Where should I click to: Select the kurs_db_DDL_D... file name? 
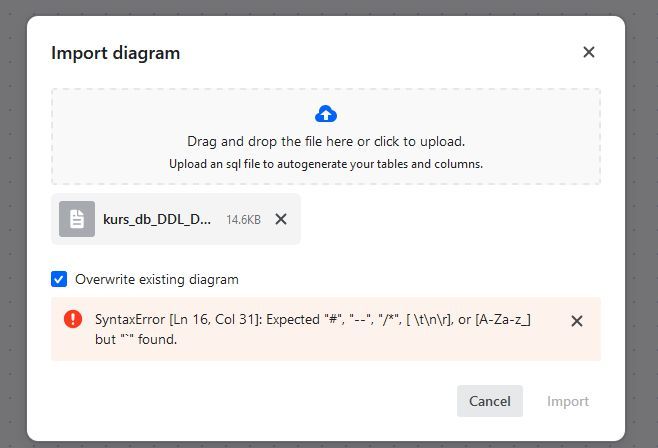click(157, 219)
